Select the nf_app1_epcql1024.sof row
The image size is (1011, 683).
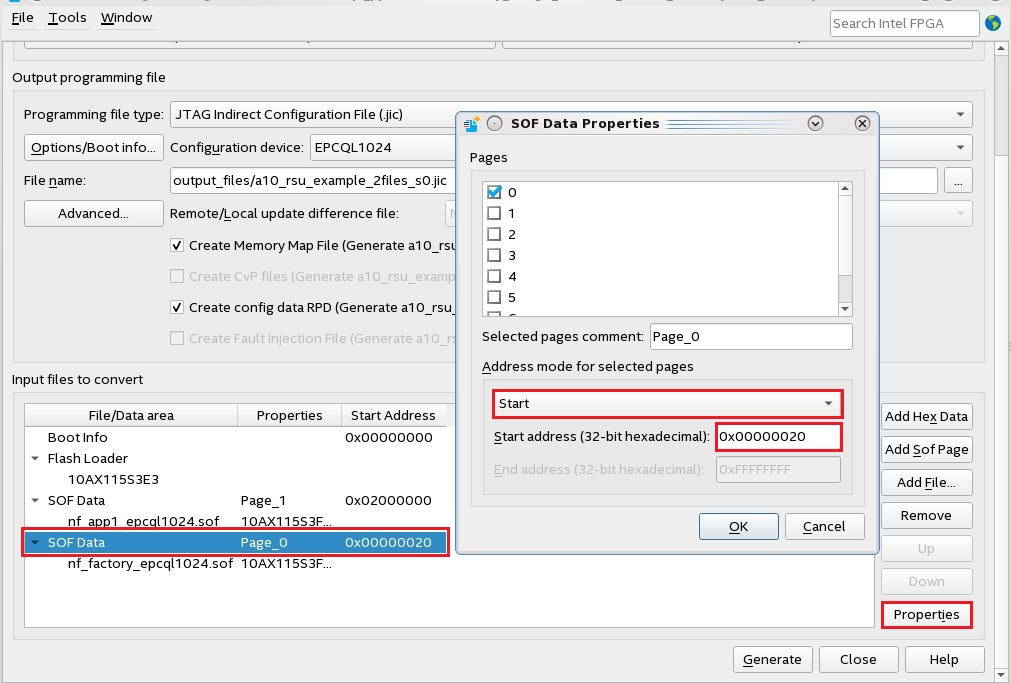coord(236,521)
